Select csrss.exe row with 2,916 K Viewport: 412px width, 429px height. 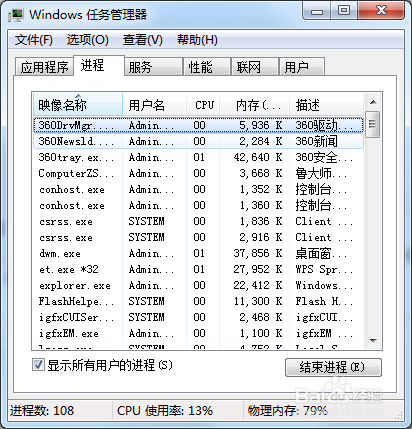[198, 237]
